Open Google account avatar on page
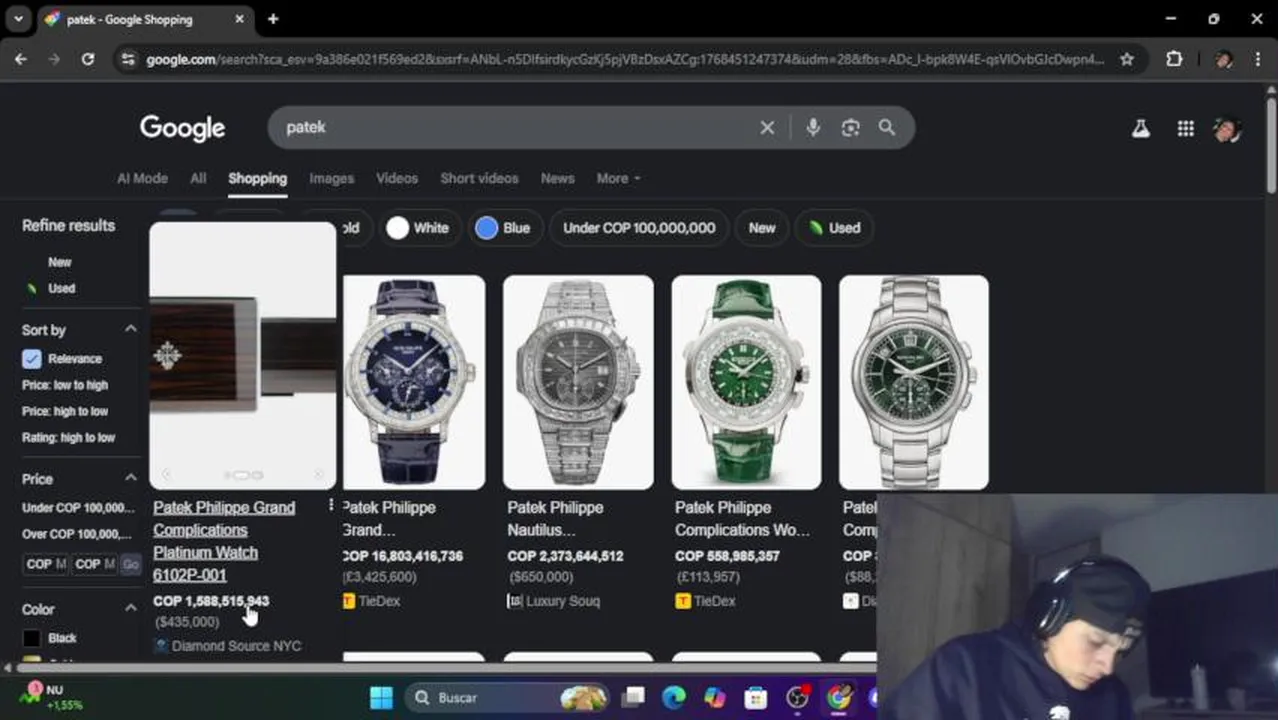Viewport: 1278px width, 720px height. tap(1227, 129)
